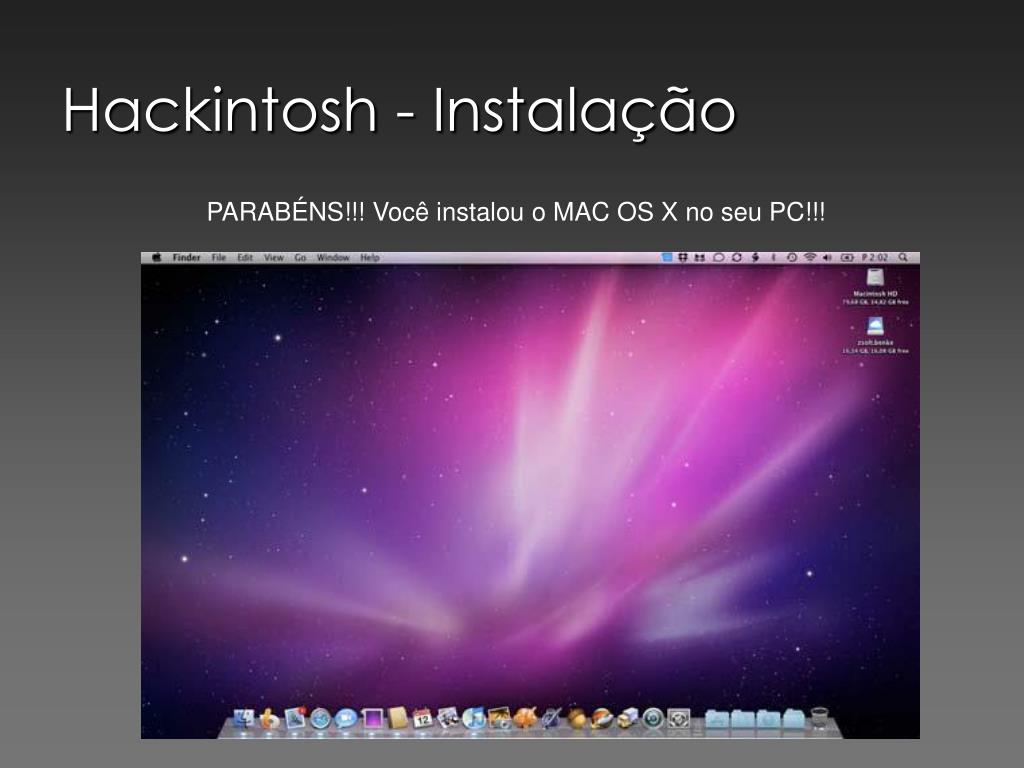Click the menu bar clock

[874, 257]
